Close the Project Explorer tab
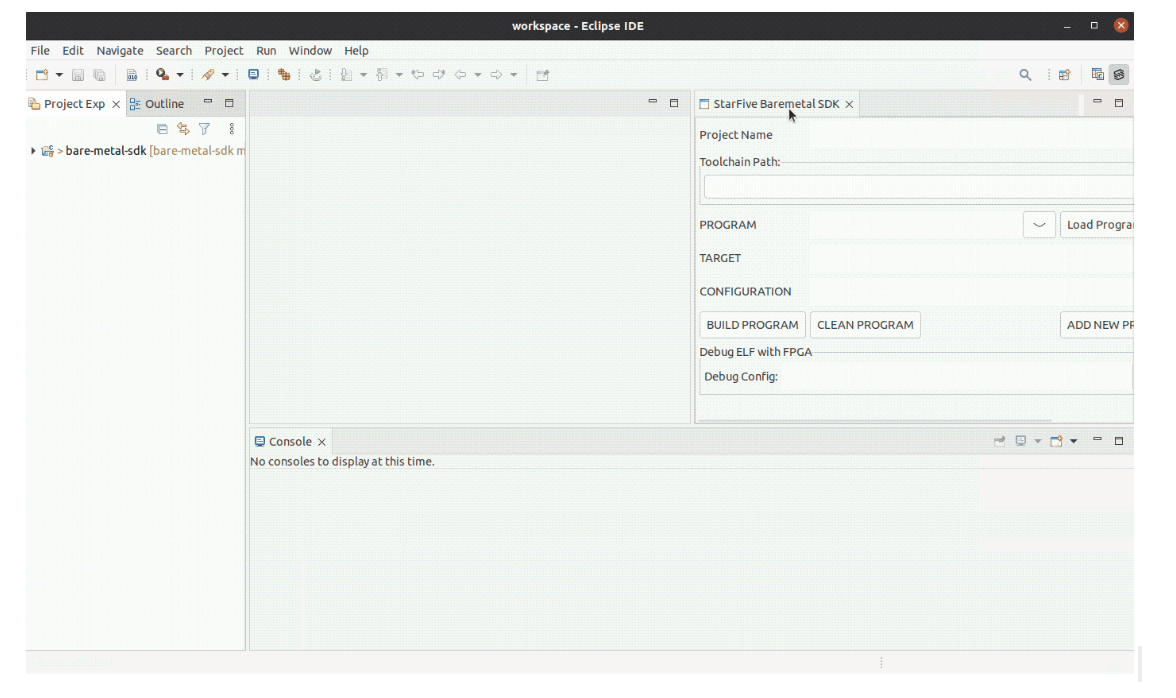Screen dimensions: 1176x698 [116, 104]
